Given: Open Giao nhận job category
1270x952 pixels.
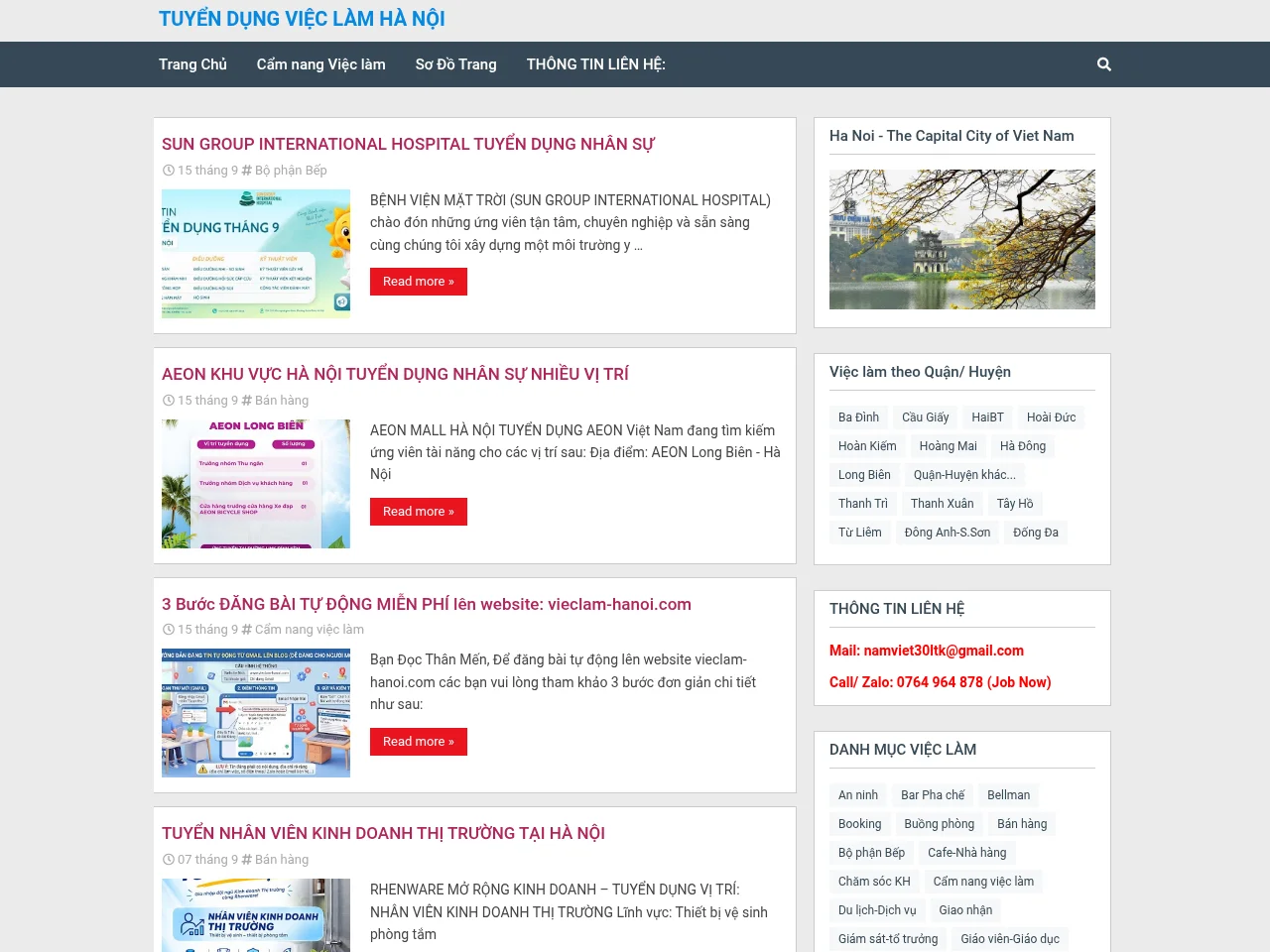Looking at the screenshot, I should [x=965, y=910].
